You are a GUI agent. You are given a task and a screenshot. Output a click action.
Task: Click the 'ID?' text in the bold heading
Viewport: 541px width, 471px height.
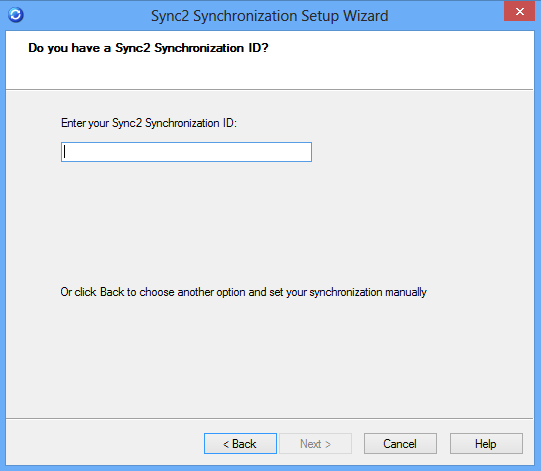coord(258,48)
